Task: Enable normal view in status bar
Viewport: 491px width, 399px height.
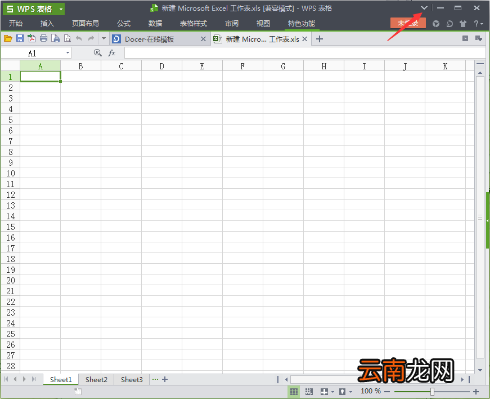Action: pos(294,391)
